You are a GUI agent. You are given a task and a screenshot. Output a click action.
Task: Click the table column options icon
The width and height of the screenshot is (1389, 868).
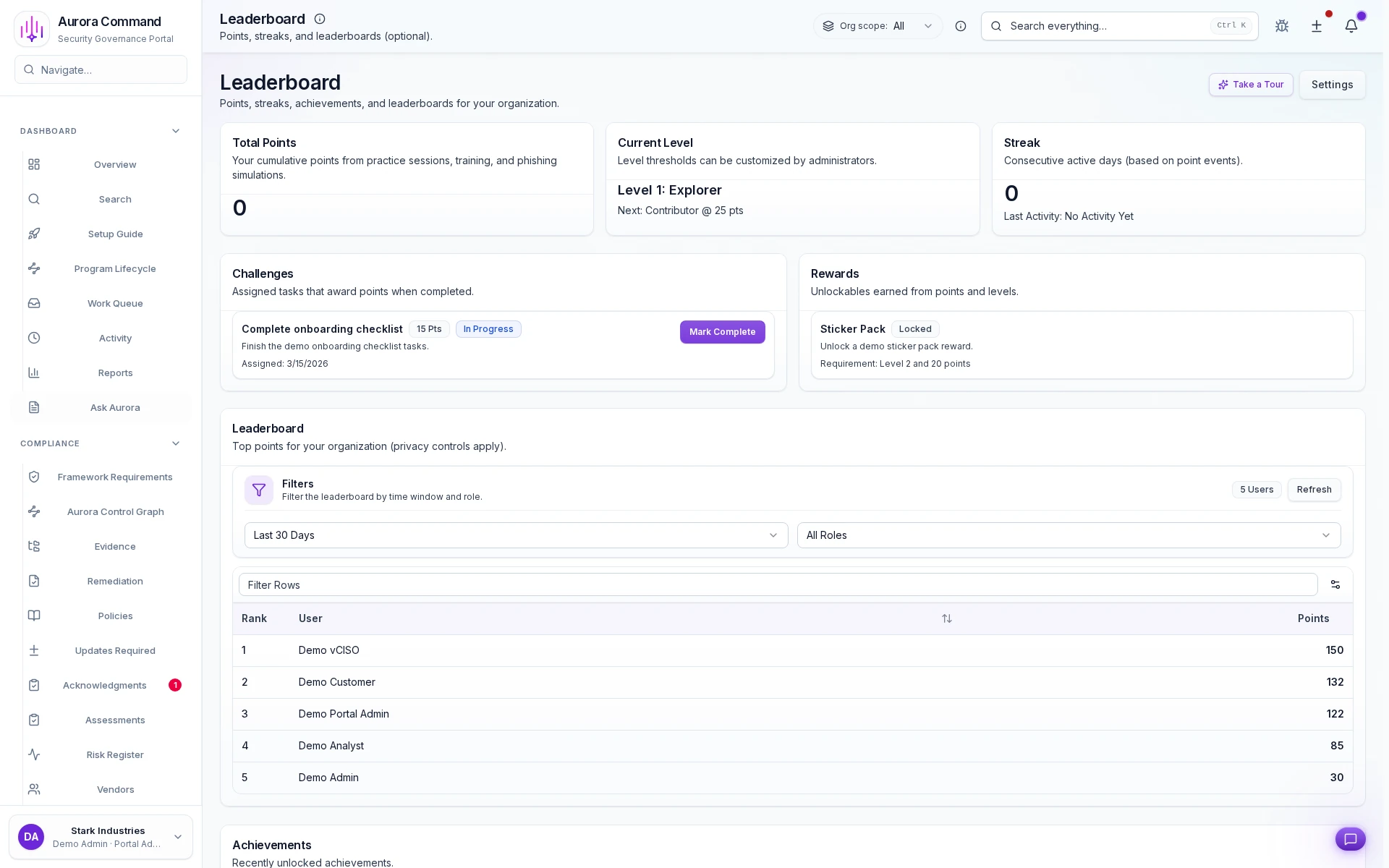[1335, 584]
